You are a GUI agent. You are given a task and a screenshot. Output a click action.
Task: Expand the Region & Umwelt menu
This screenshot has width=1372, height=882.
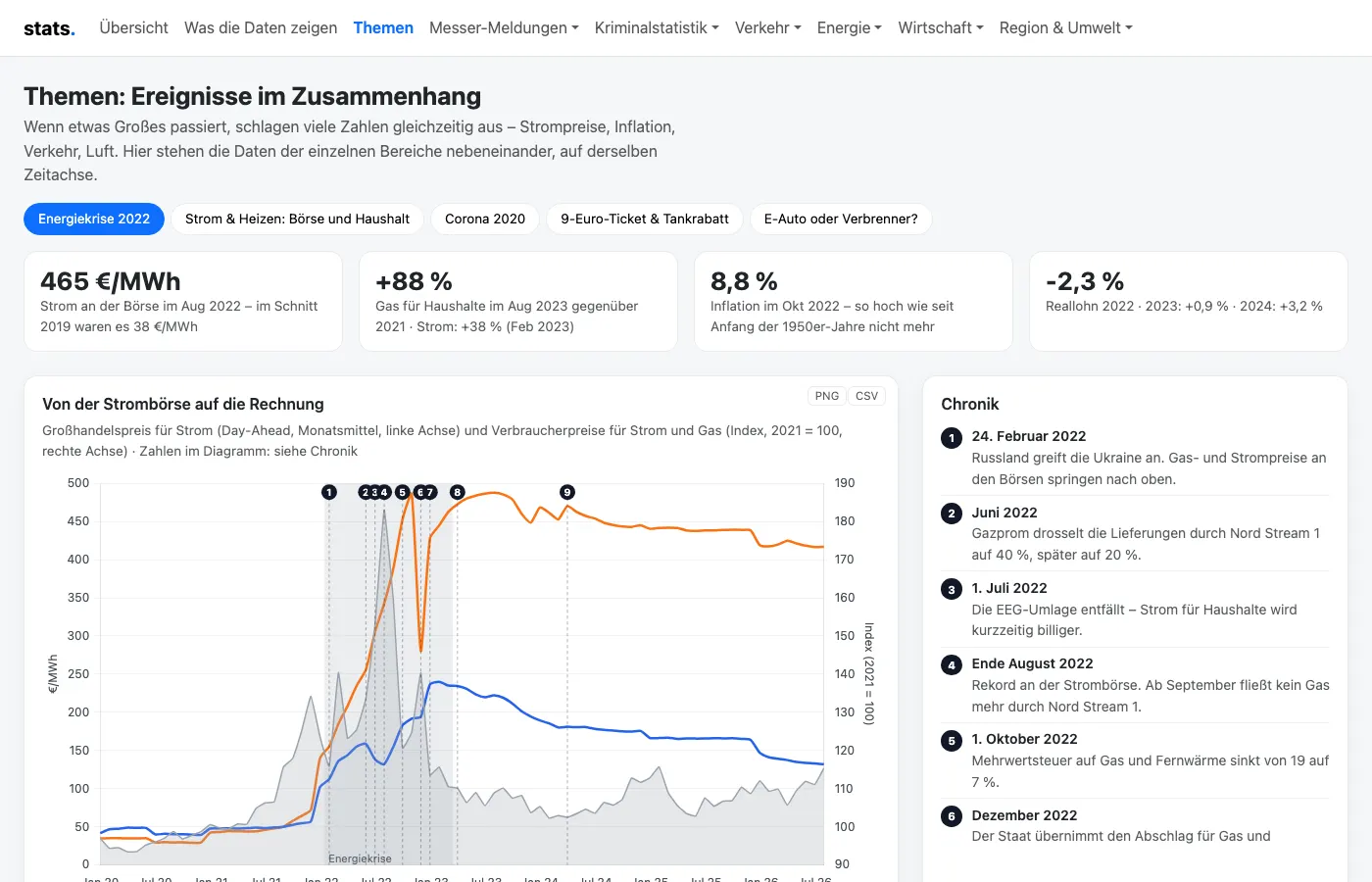(1066, 27)
